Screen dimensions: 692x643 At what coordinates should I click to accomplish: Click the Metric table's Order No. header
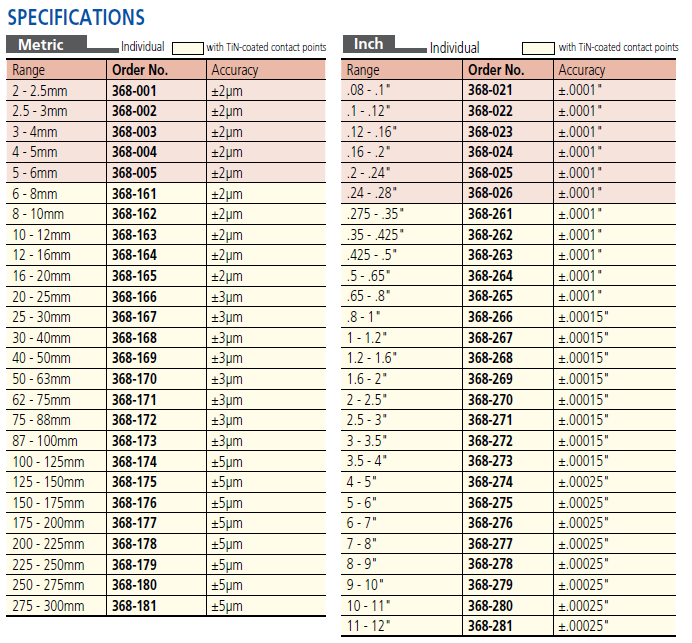[x=139, y=70]
